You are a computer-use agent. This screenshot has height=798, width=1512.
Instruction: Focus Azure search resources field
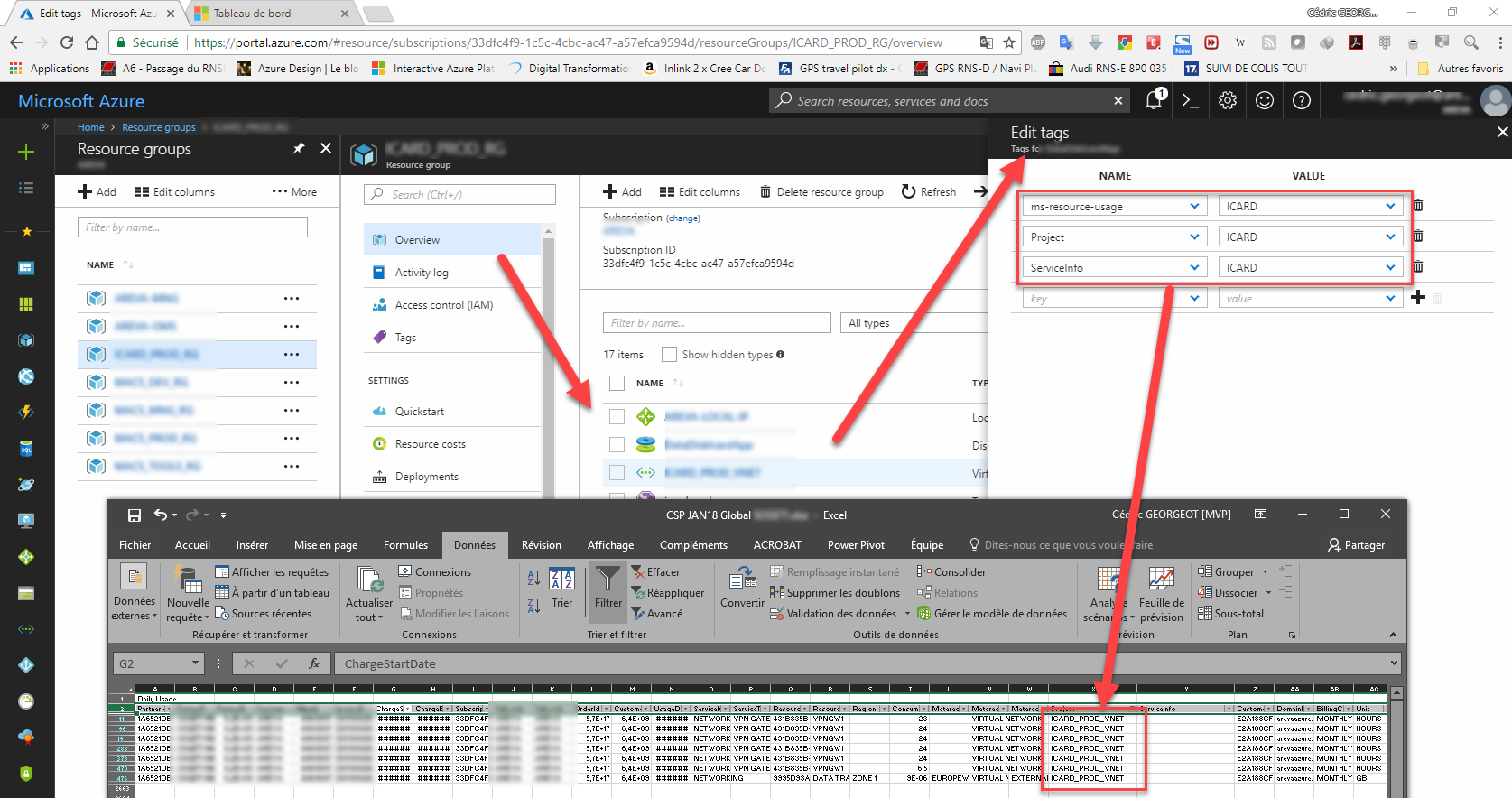(948, 101)
